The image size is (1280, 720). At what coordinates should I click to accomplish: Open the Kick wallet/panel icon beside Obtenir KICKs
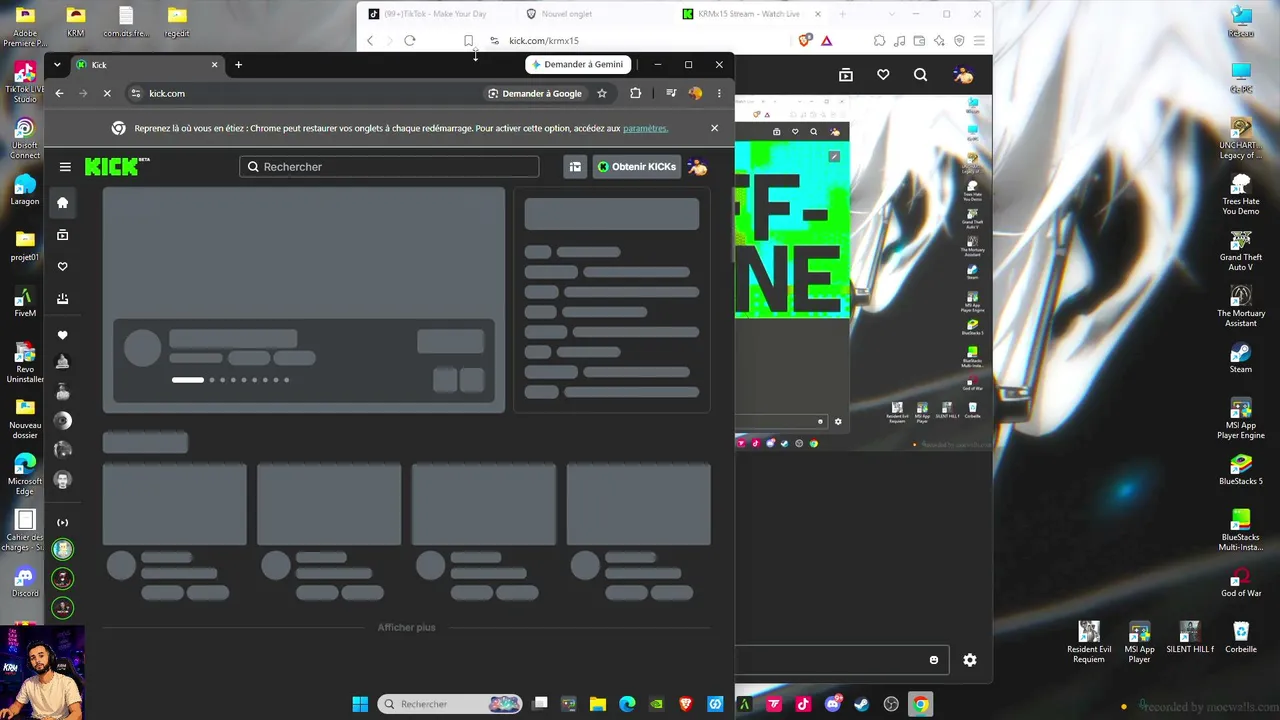tap(575, 167)
